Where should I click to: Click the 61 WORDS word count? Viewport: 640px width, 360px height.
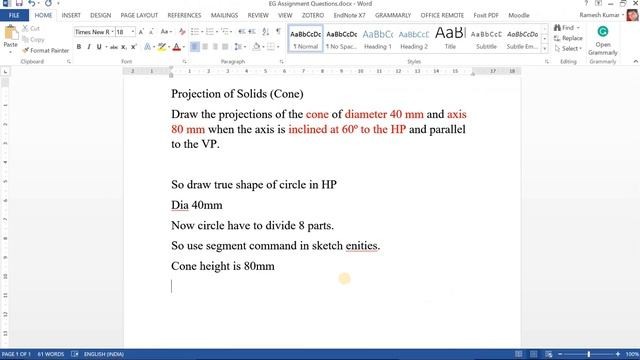(51, 354)
